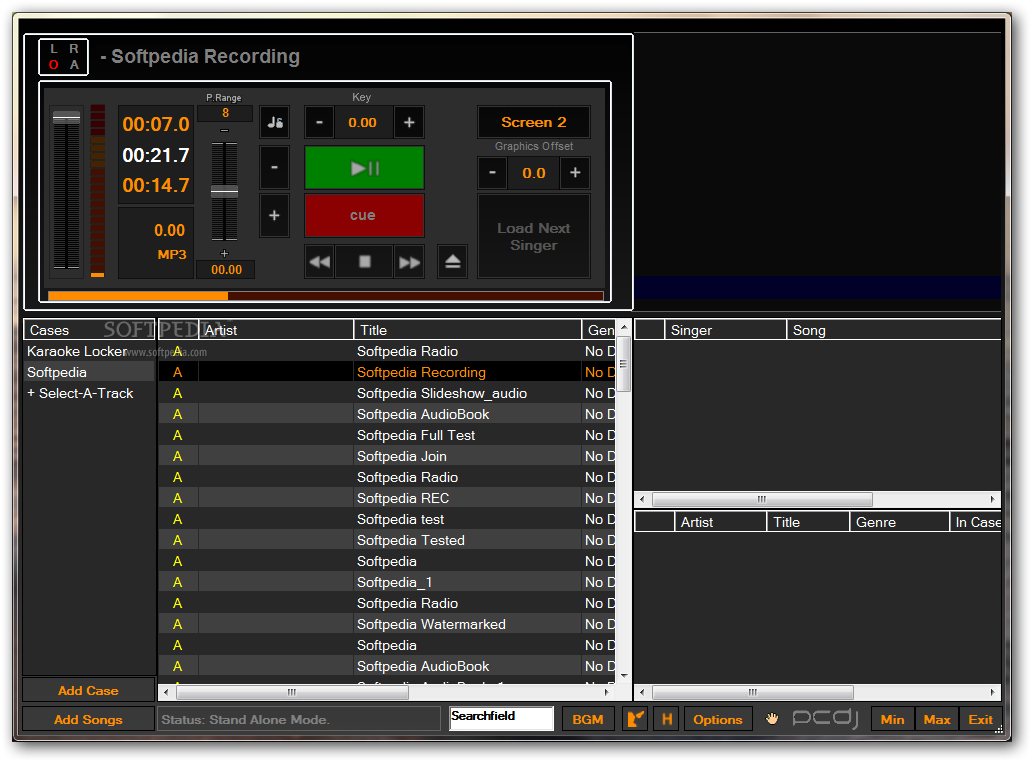Select the Softpedia Join track
Screen dimensions: 1032x762
(387, 457)
